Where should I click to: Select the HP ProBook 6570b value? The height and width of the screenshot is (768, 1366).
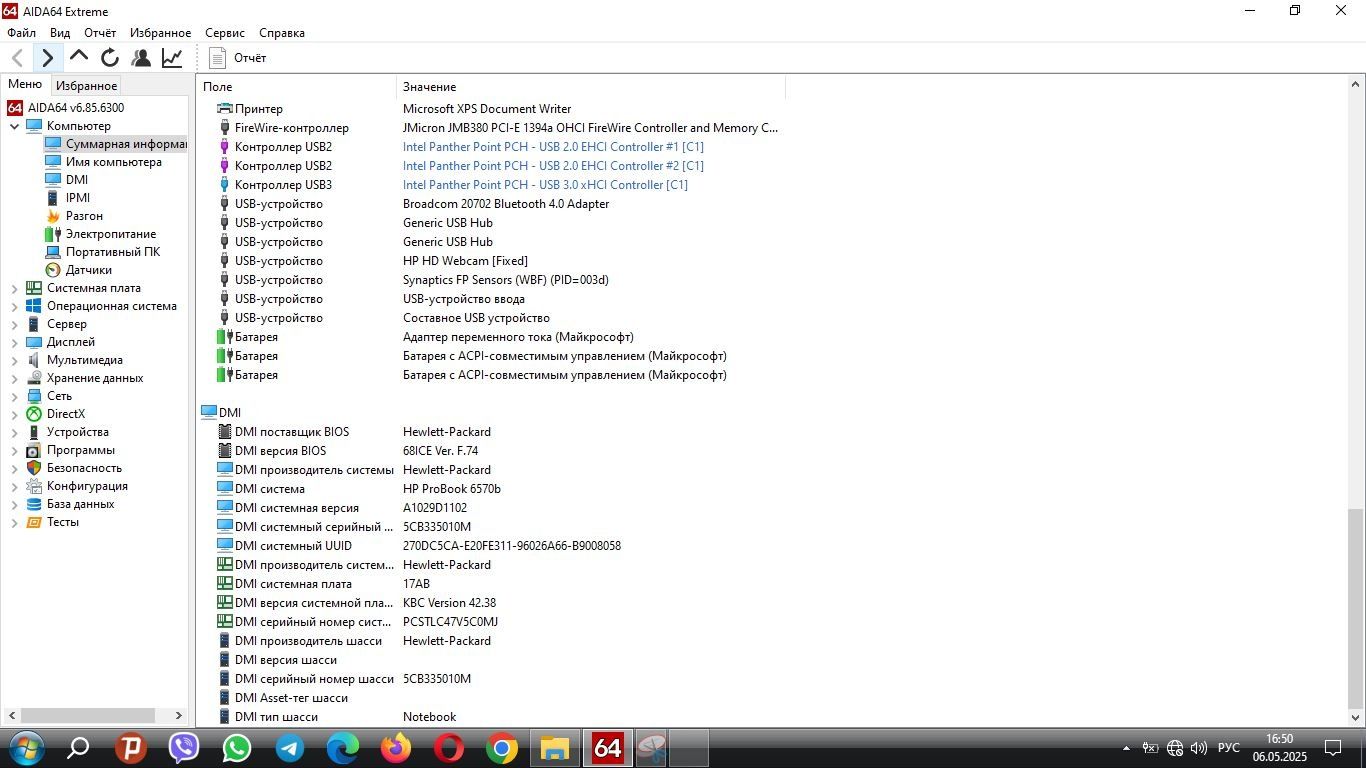452,489
